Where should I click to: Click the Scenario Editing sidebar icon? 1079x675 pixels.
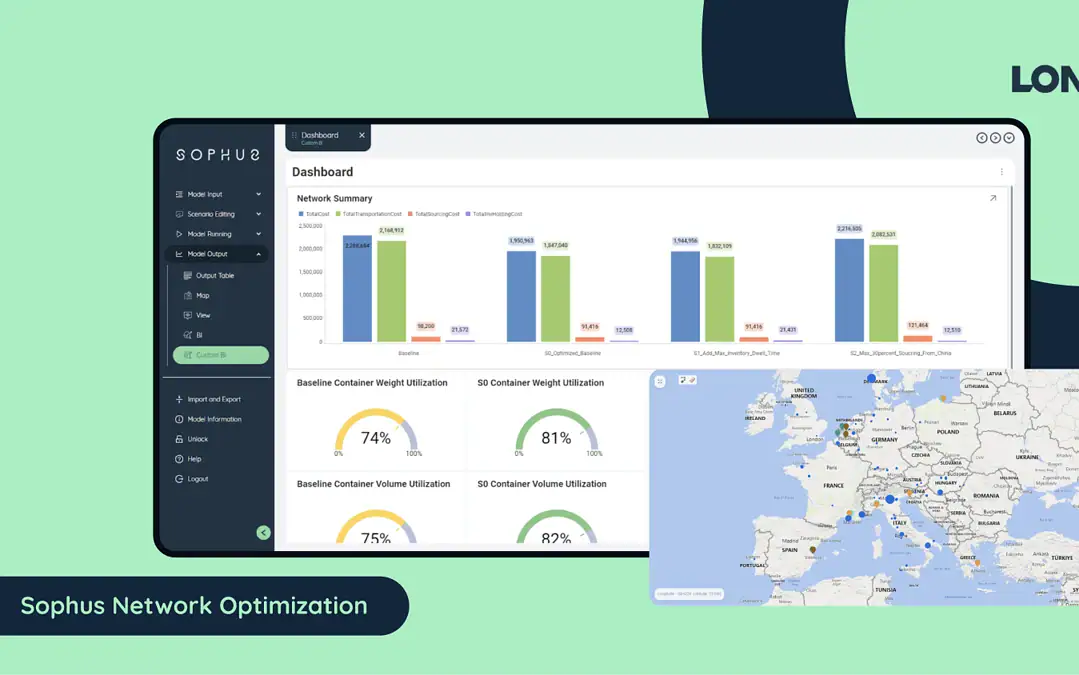tap(179, 214)
